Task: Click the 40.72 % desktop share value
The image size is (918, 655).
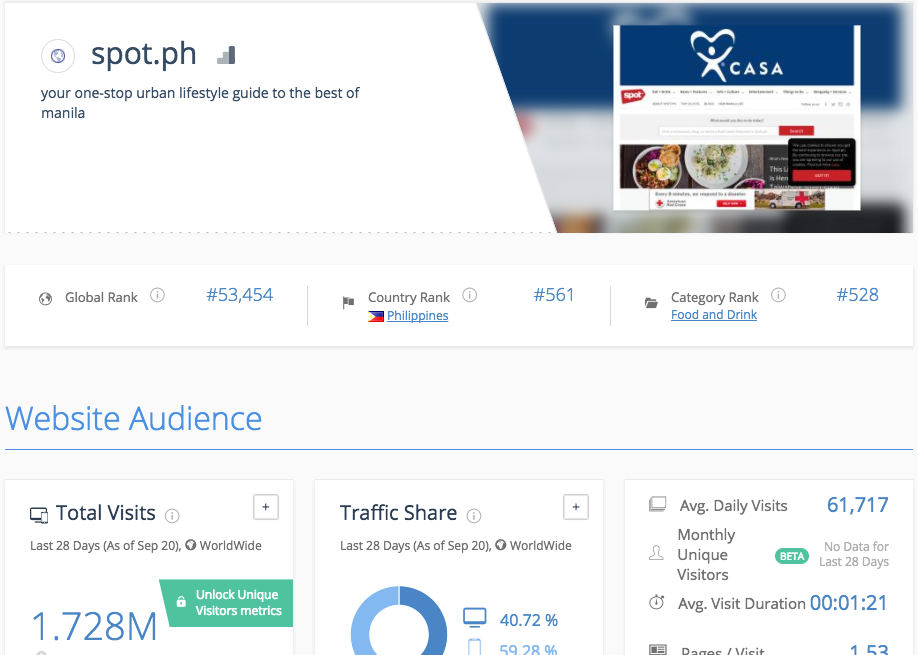Action: [529, 620]
